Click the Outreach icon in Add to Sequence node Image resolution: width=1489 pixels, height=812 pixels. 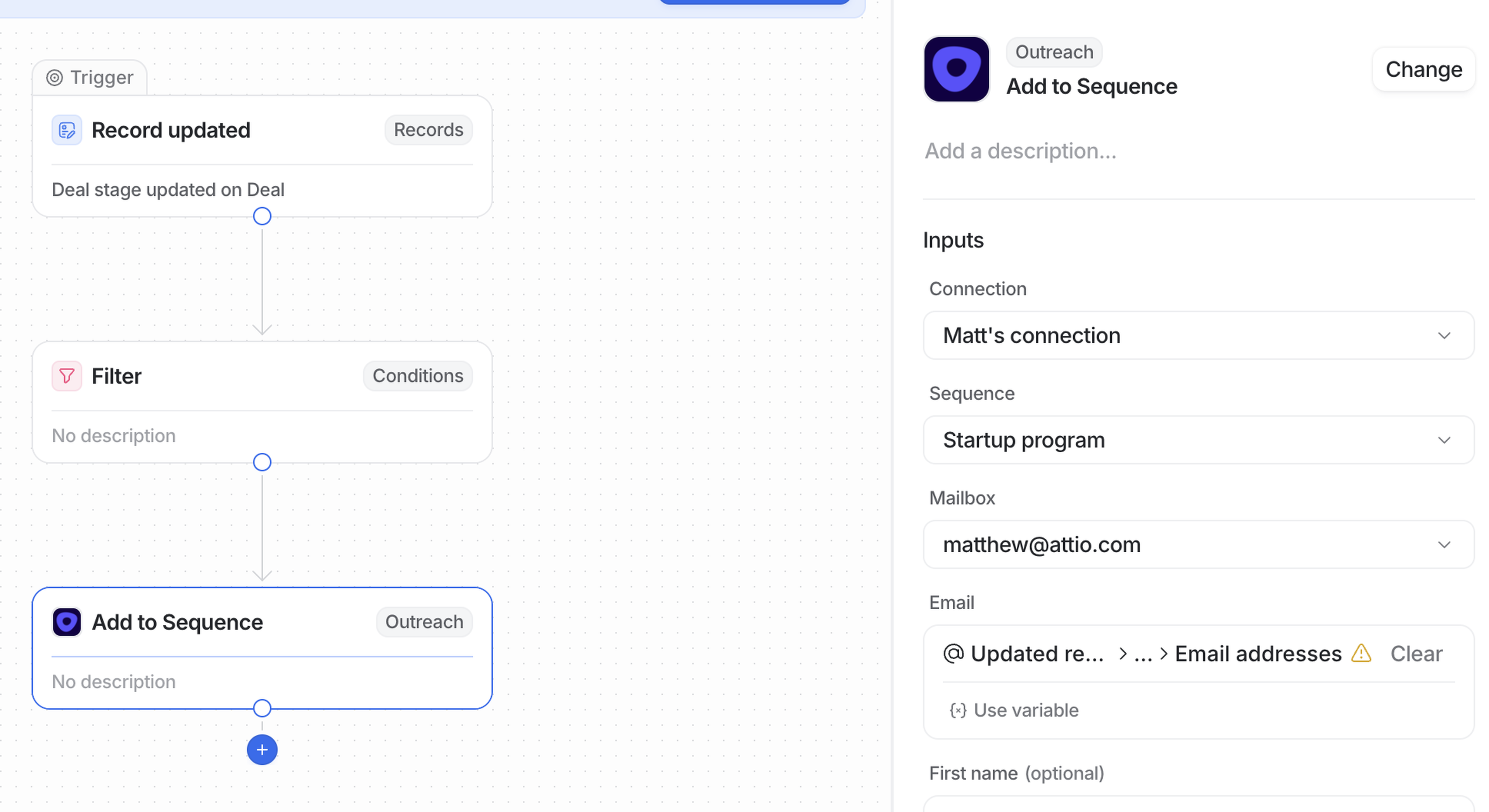click(66, 622)
